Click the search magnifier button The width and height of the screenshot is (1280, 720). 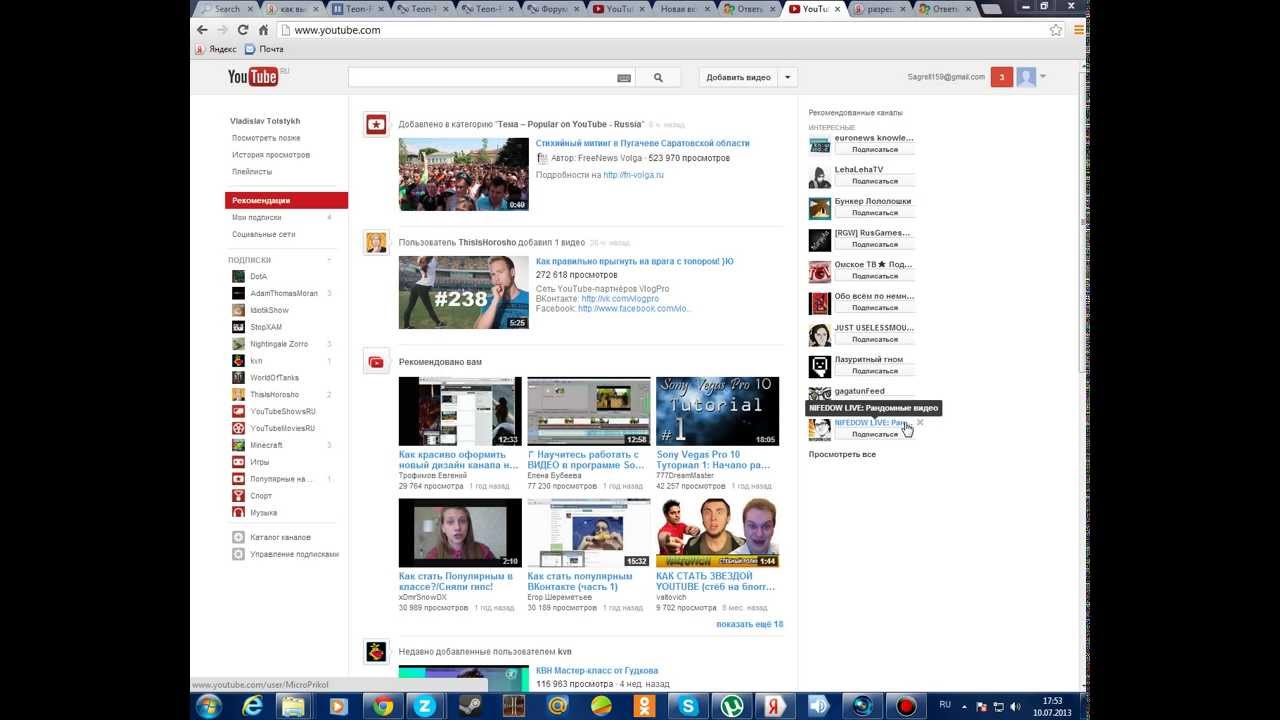658,77
